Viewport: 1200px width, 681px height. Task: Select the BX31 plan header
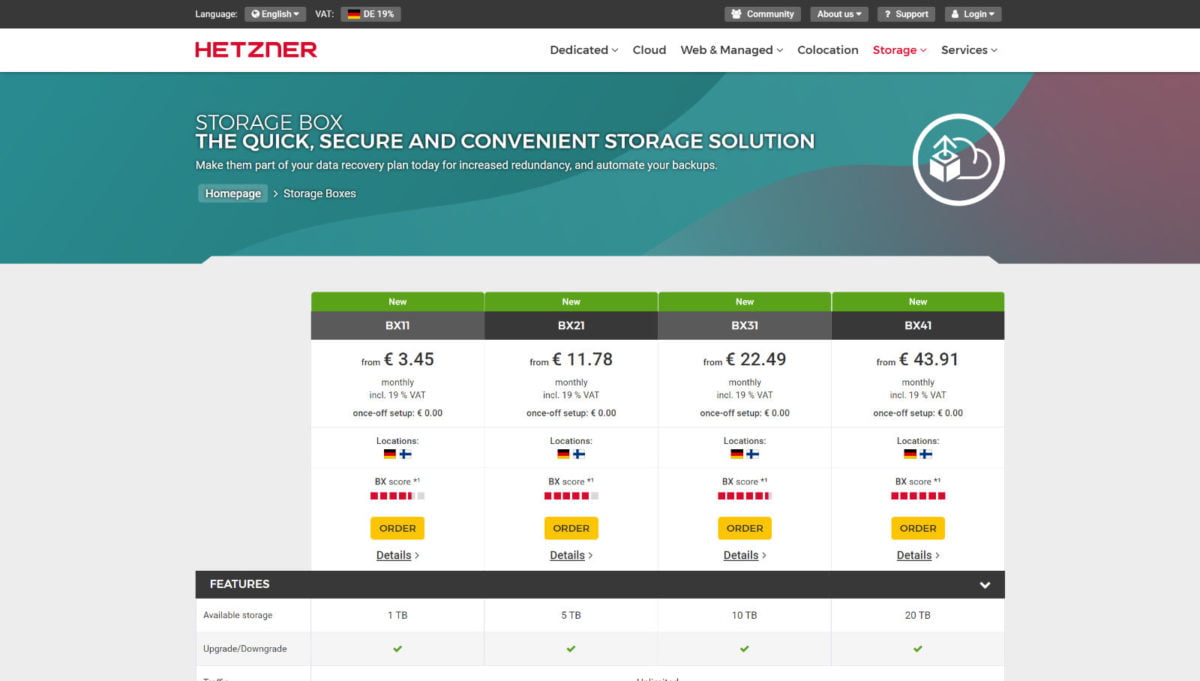pos(745,325)
